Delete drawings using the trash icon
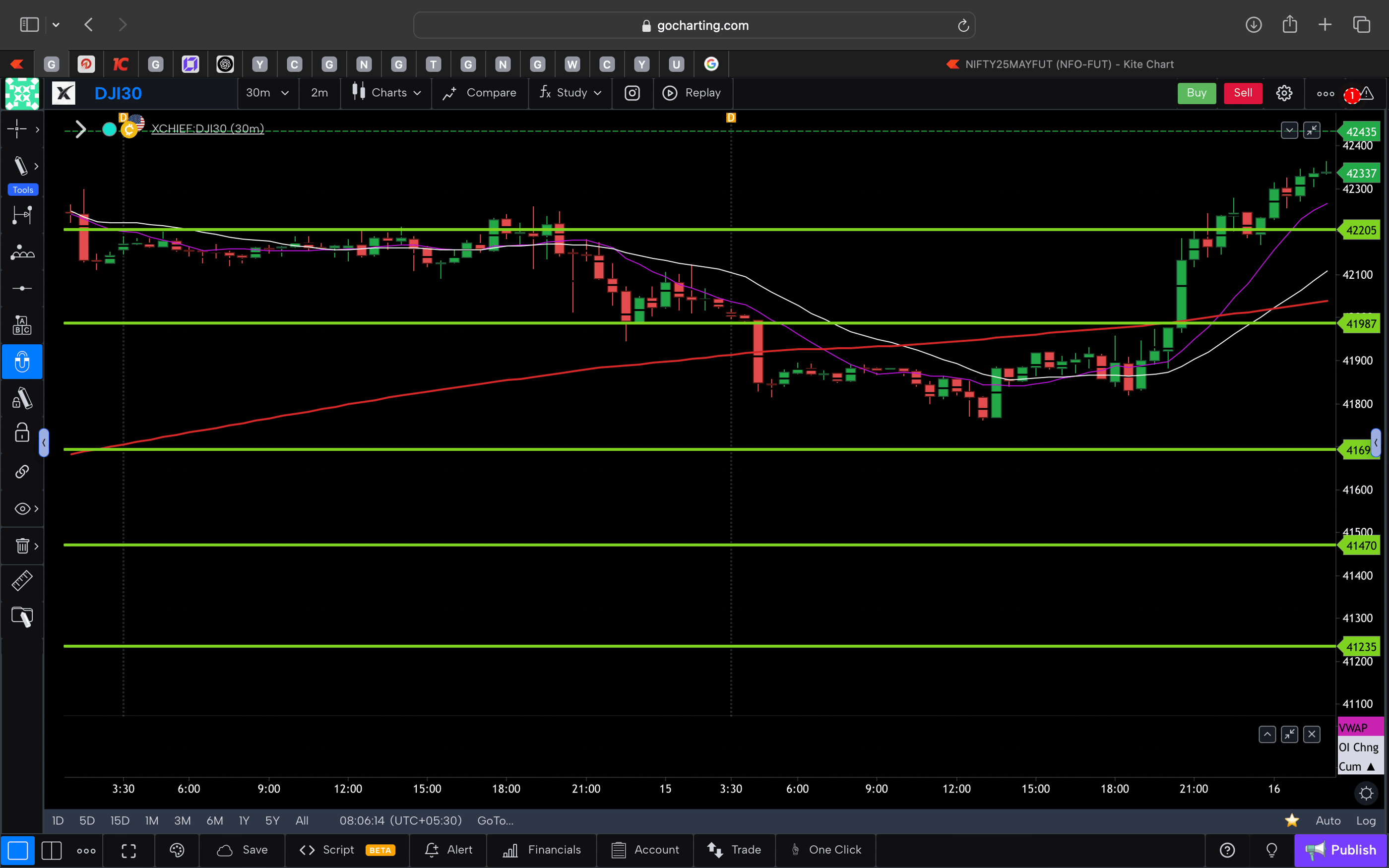The height and width of the screenshot is (868, 1389). pyautogui.click(x=21, y=546)
